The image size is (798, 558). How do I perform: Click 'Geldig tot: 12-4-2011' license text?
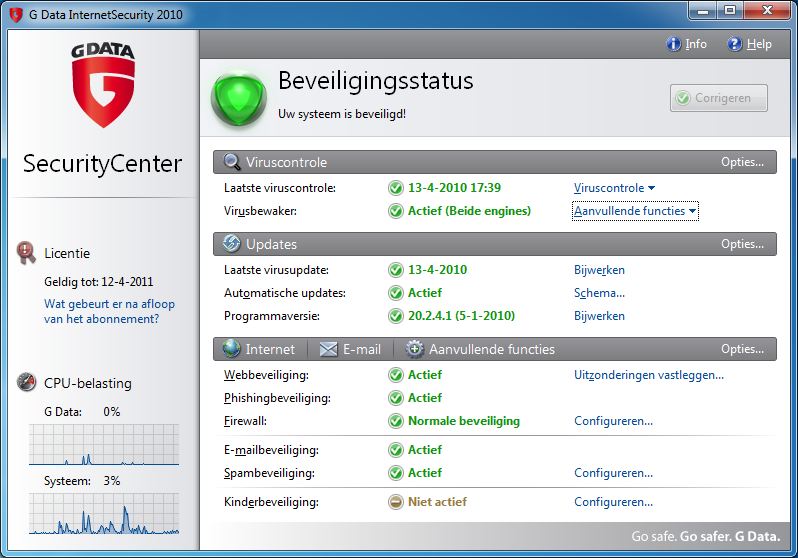point(99,282)
